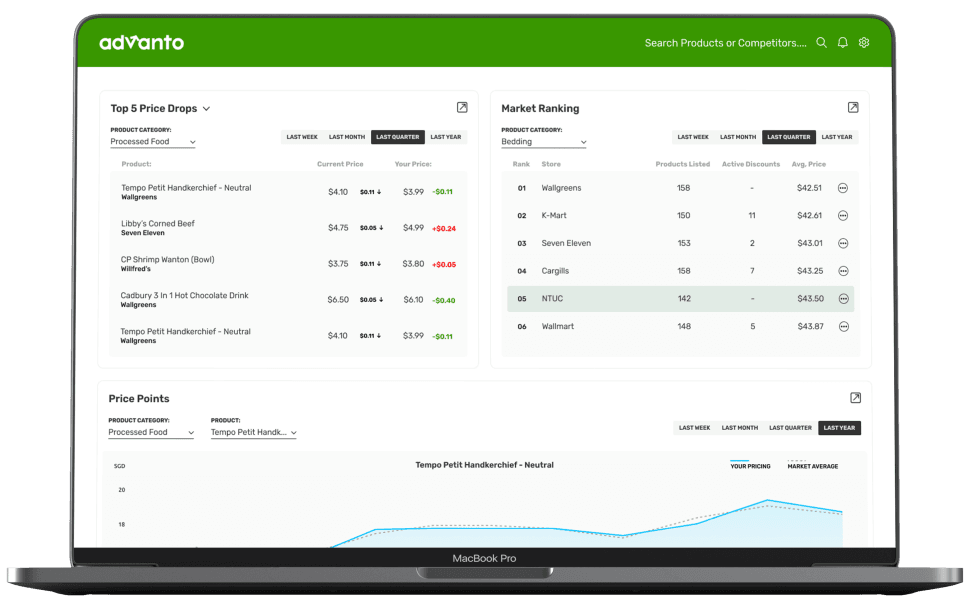Click the Your Price column header
The width and height of the screenshot is (970, 609).
(x=413, y=164)
